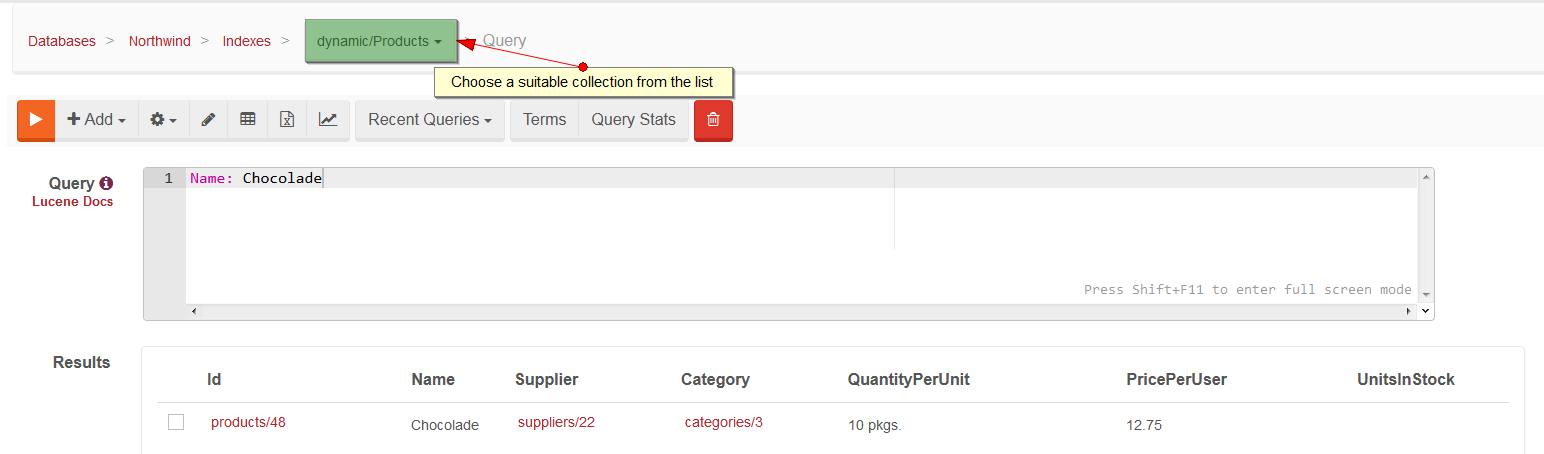Click editor horizontal scrollbar right arrow
The height and width of the screenshot is (454, 1544).
click(1410, 312)
